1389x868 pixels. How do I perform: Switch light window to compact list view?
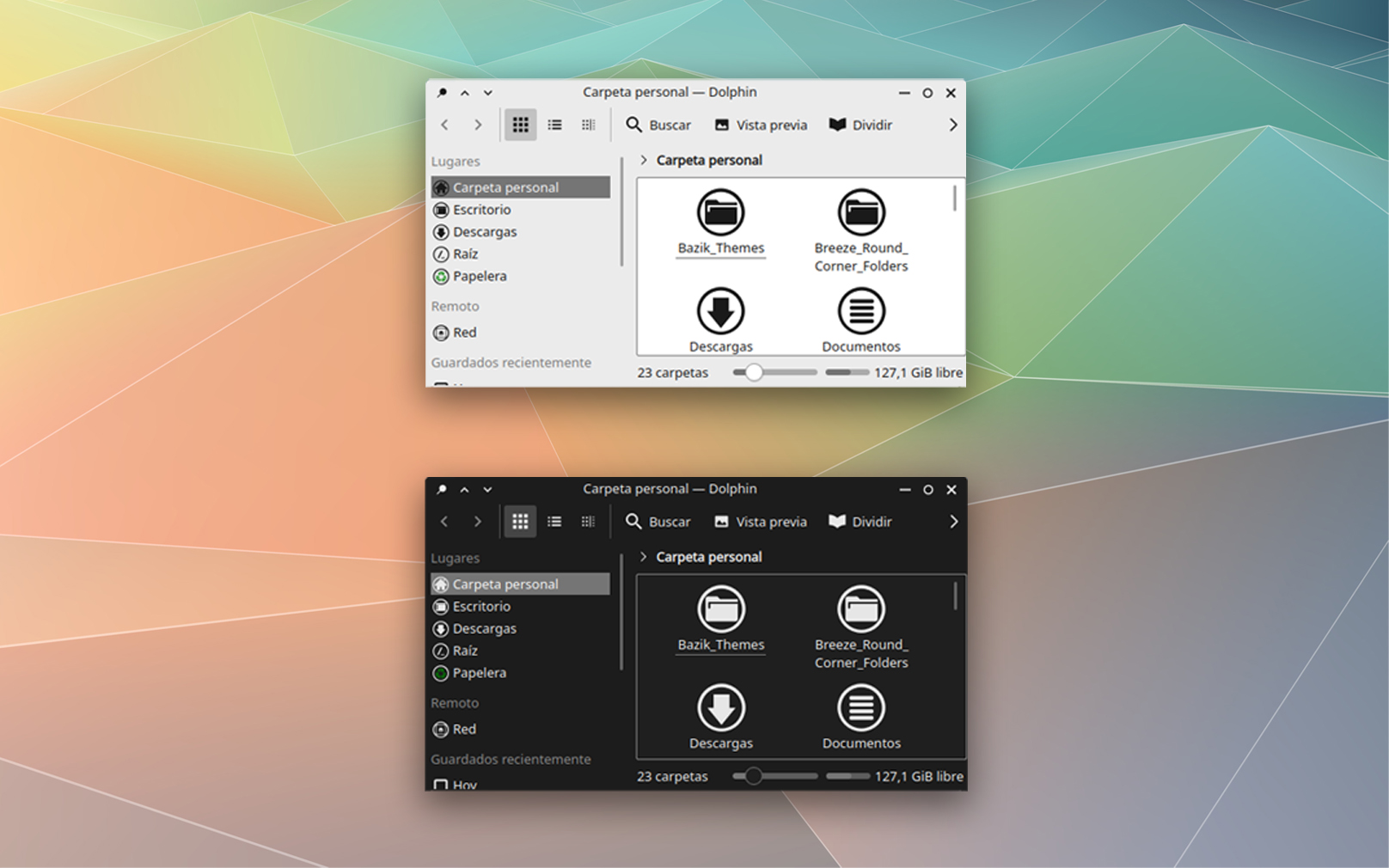(554, 125)
